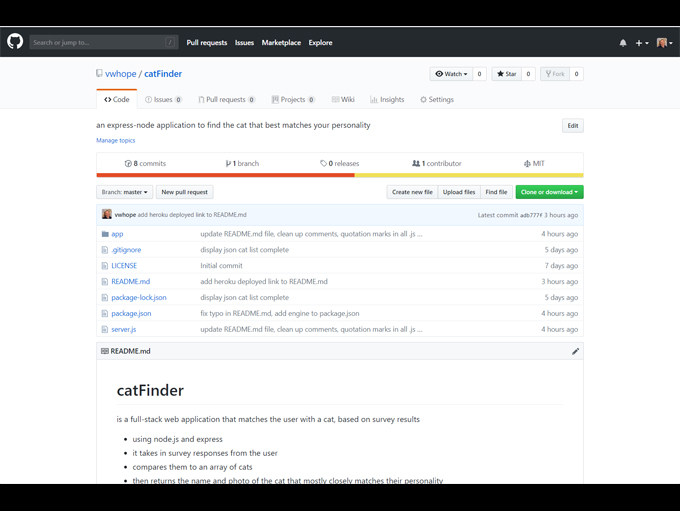Open the app folder

pyautogui.click(x=117, y=234)
